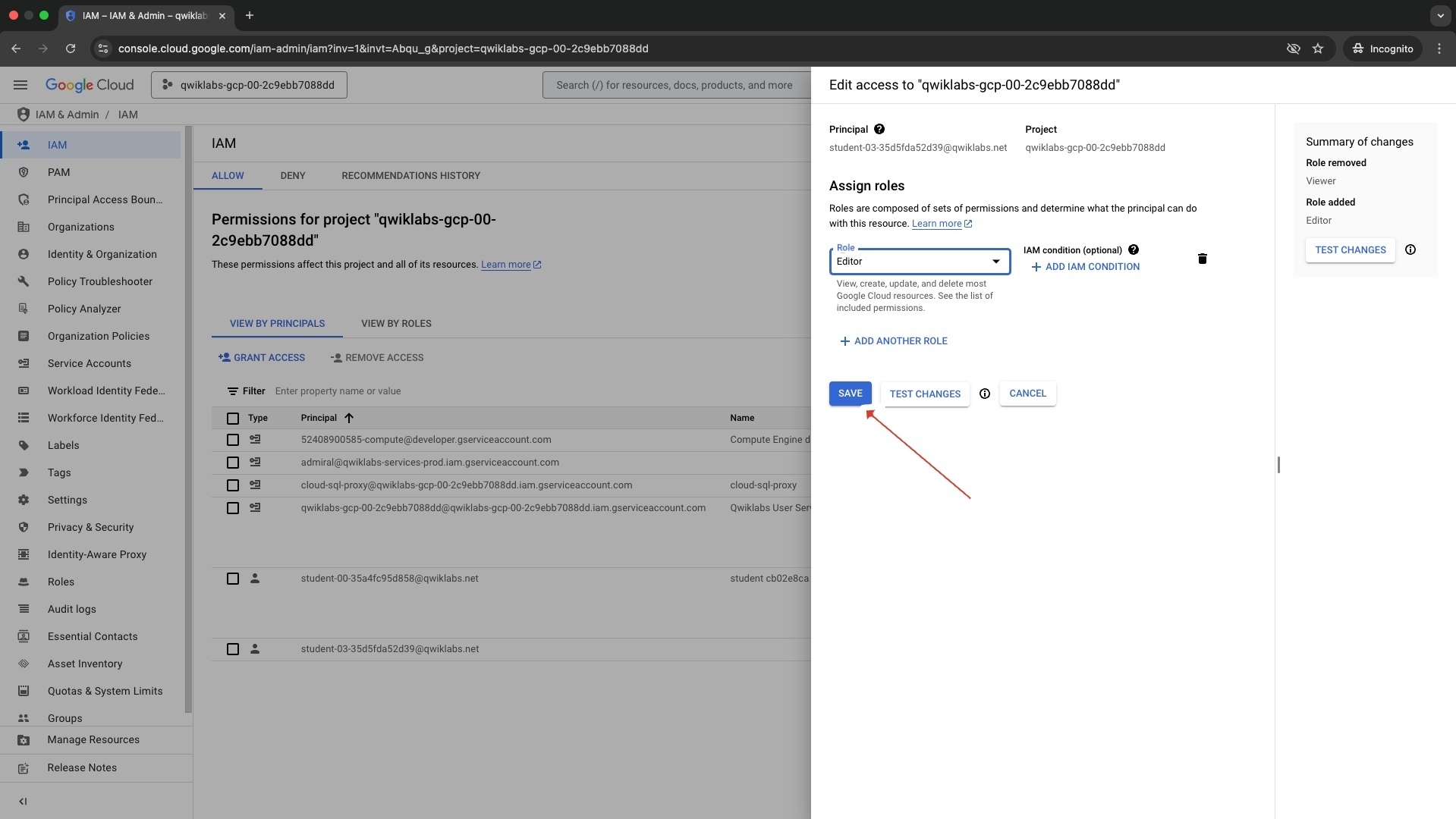Check the student-00-35a4fc95d858 row
The image size is (1456, 819).
tap(233, 579)
